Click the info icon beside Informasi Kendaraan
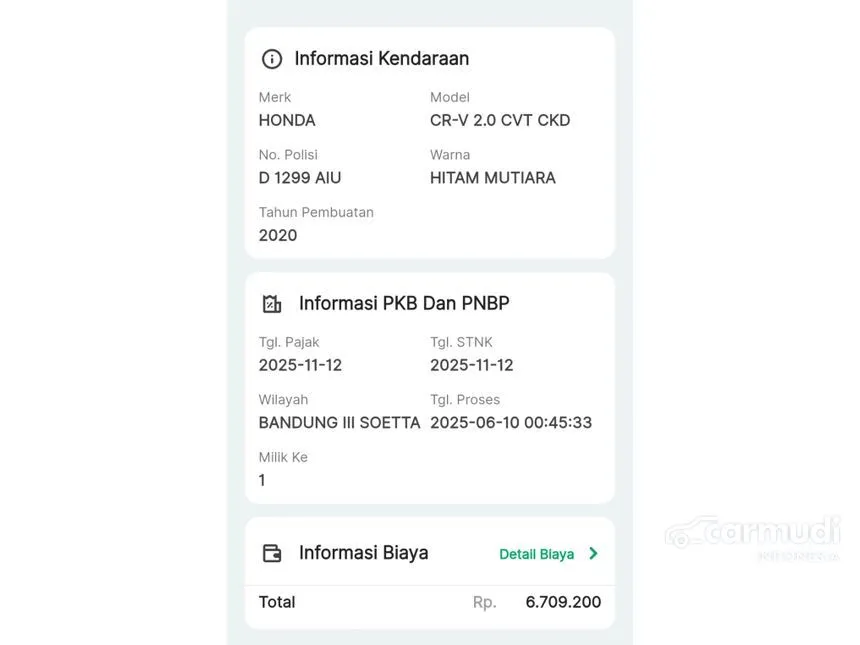 pos(271,59)
